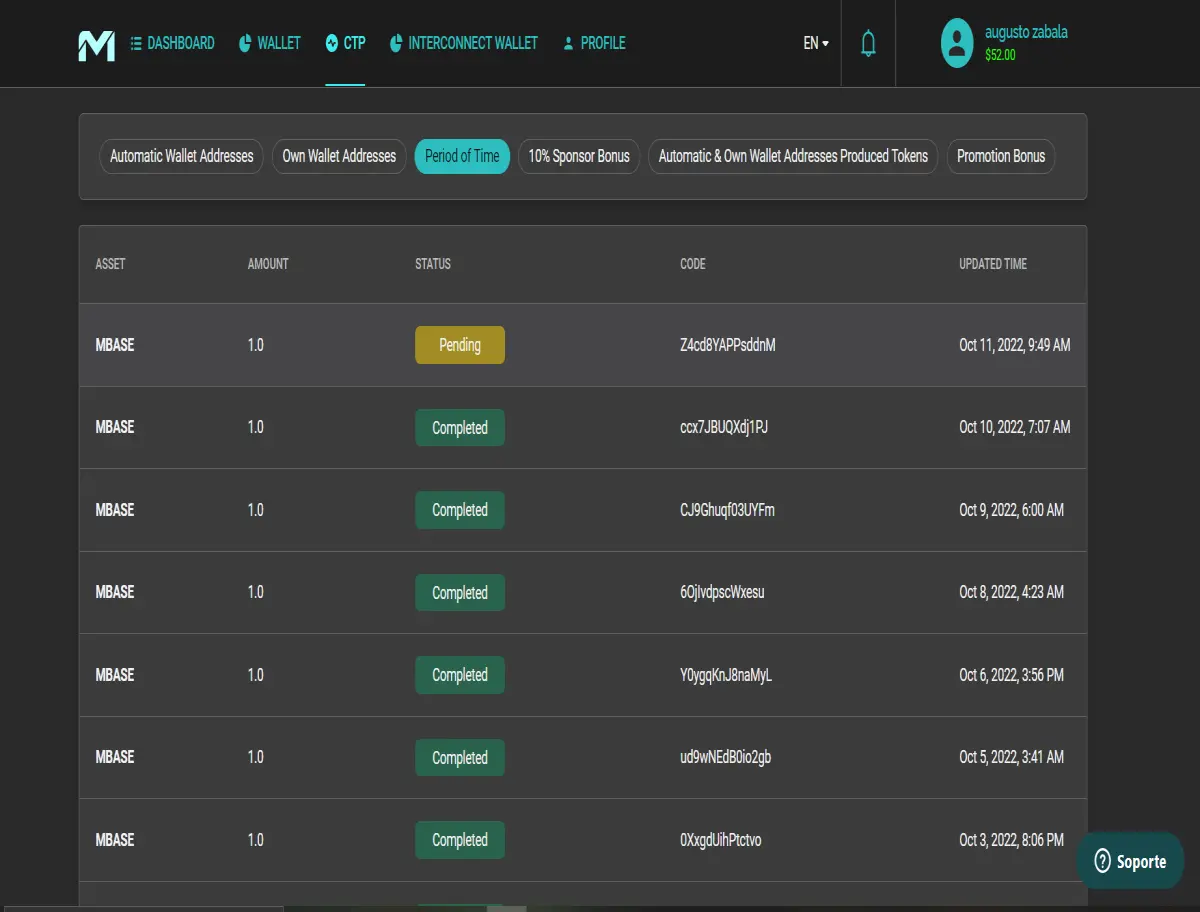1200x912 pixels.
Task: Select code 6OjIvdpscWxesu
Action: coord(722,592)
